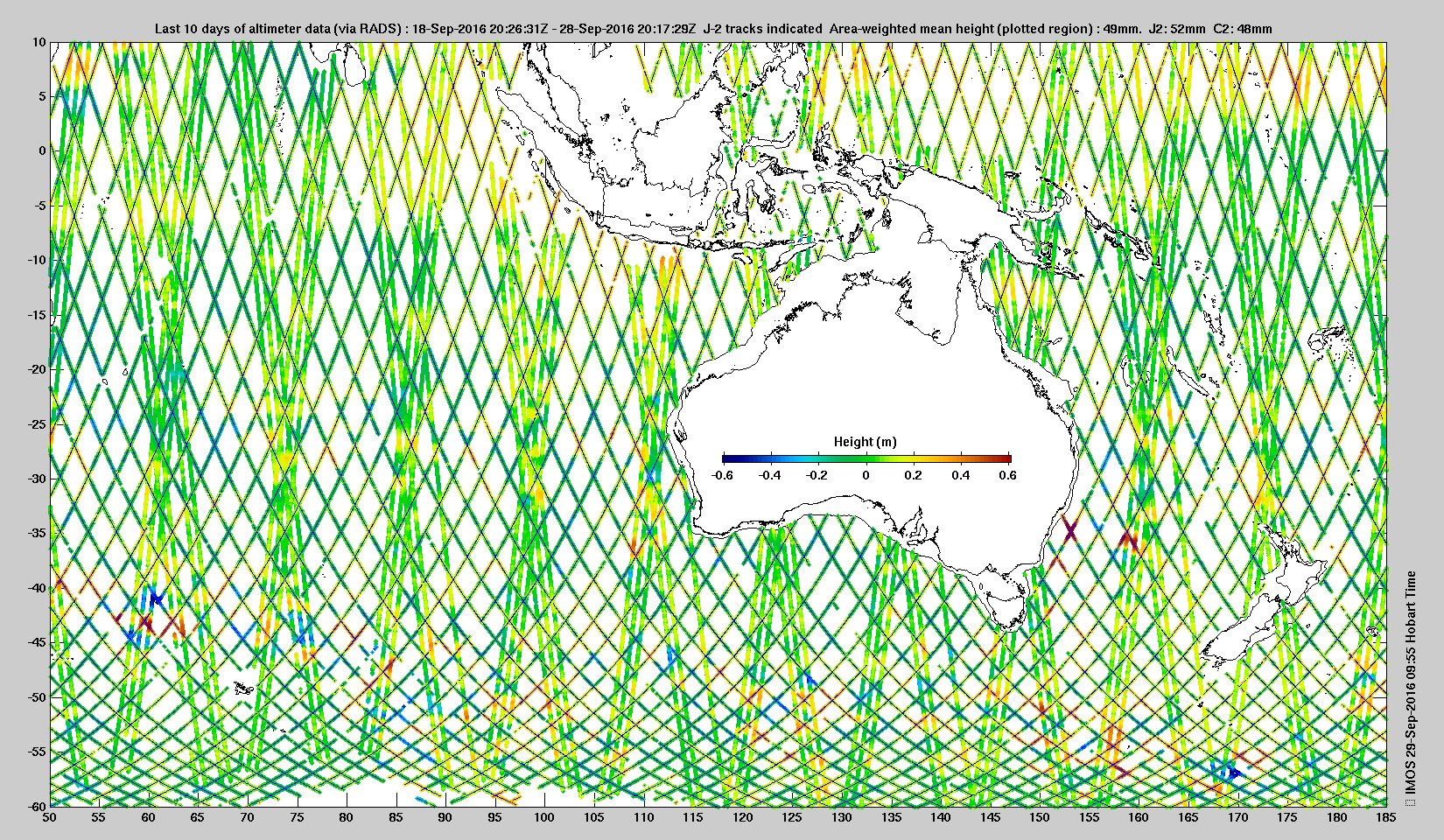Click the plot title text starting 'Last 10 days'
The width and height of the screenshot is (1444, 840).
tap(713, 29)
